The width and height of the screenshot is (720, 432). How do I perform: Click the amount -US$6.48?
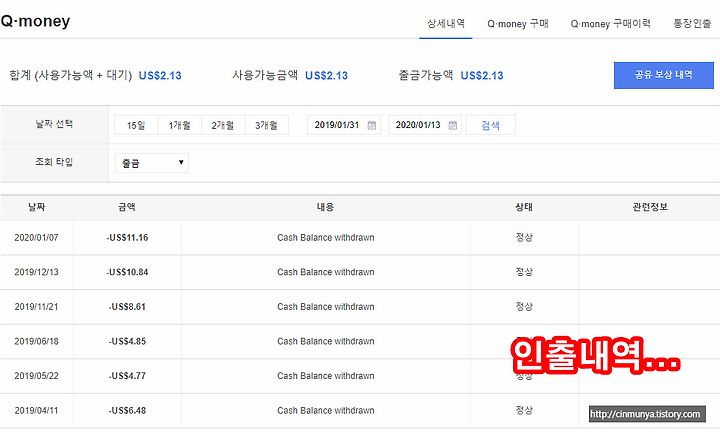[x=127, y=410]
